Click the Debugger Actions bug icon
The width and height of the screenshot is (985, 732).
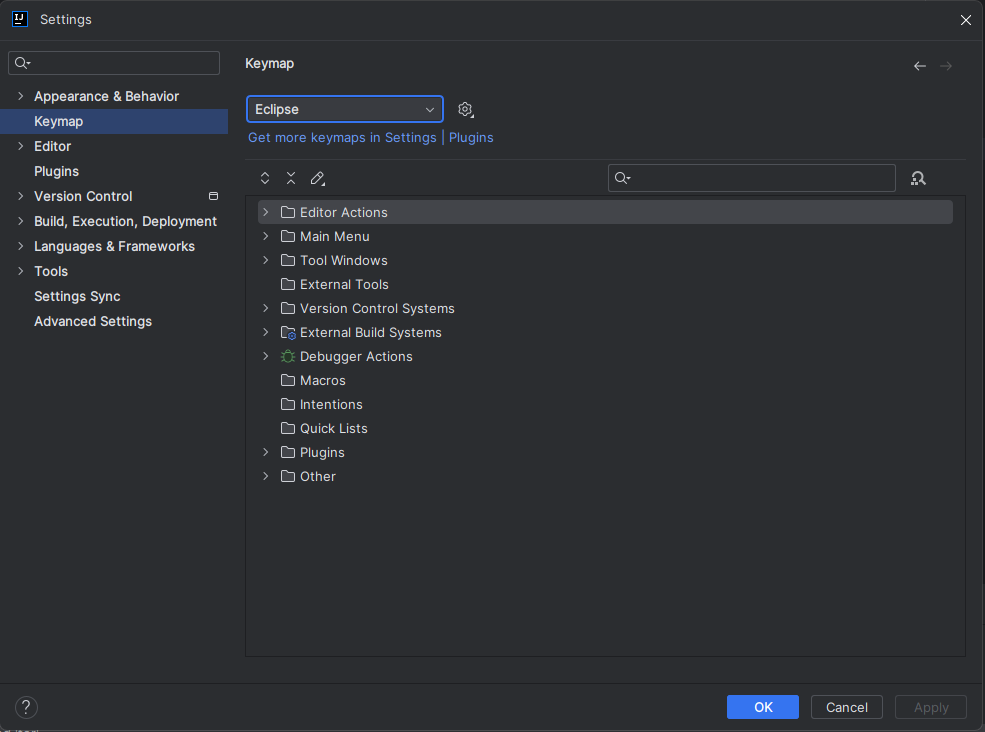288,356
